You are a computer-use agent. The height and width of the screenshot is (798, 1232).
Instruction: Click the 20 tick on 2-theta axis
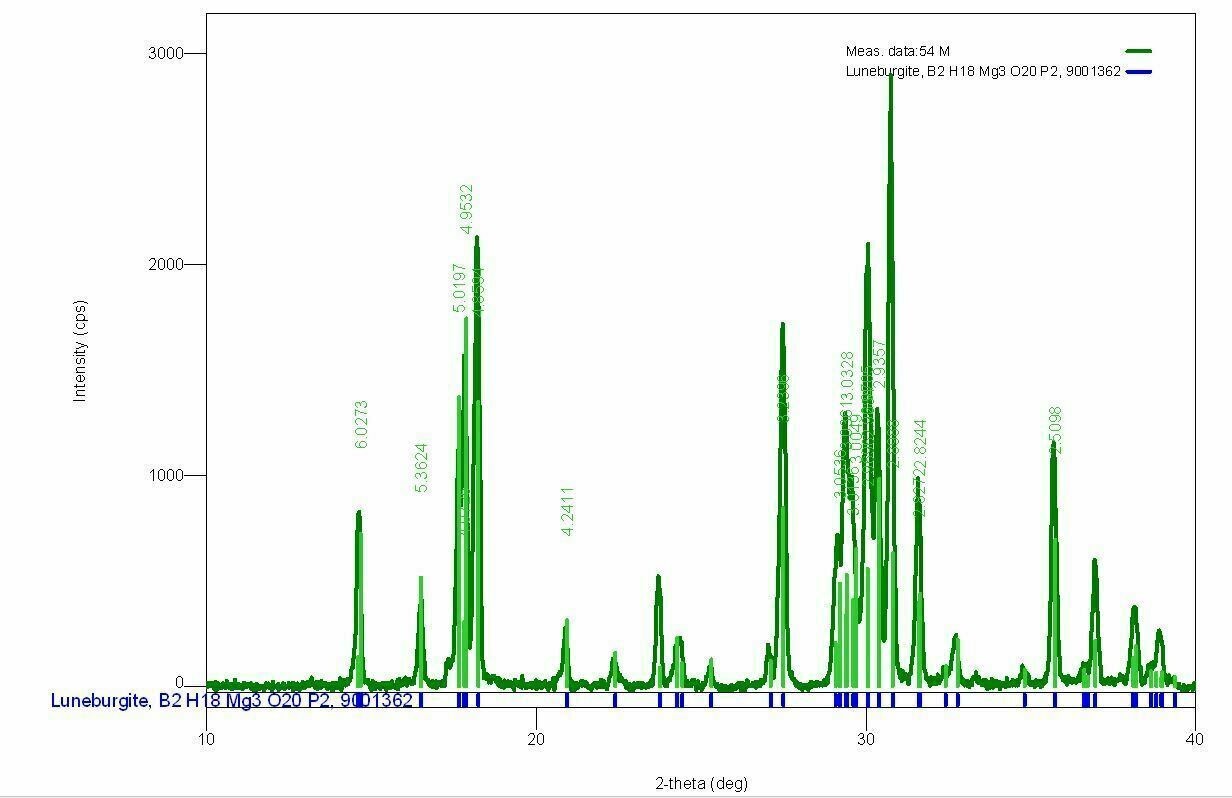536,739
